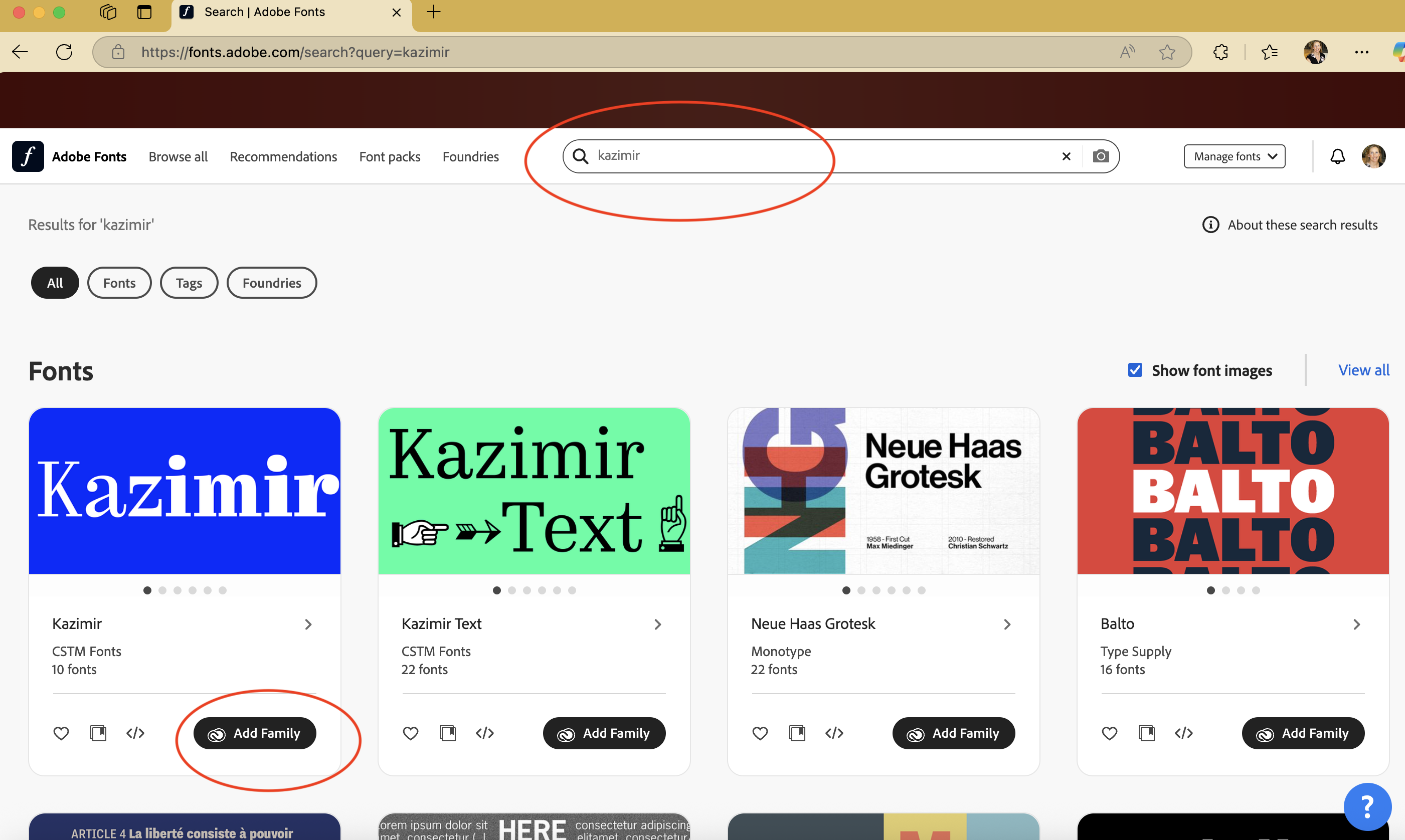The image size is (1405, 840).
Task: Bookmark this page with star icon
Action: (x=1167, y=52)
